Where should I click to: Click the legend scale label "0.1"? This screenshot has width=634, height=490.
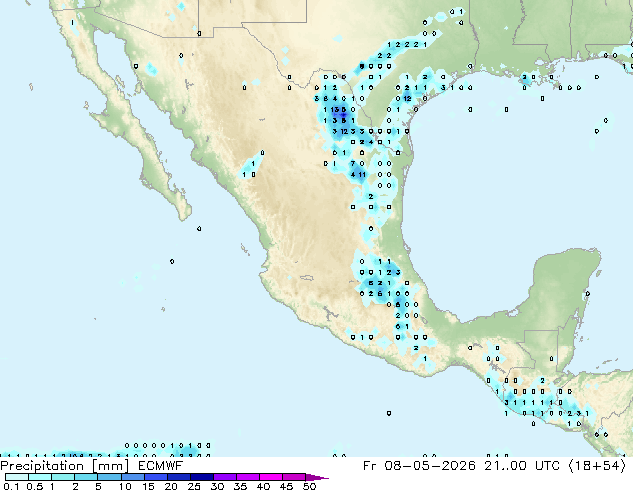tap(11, 486)
